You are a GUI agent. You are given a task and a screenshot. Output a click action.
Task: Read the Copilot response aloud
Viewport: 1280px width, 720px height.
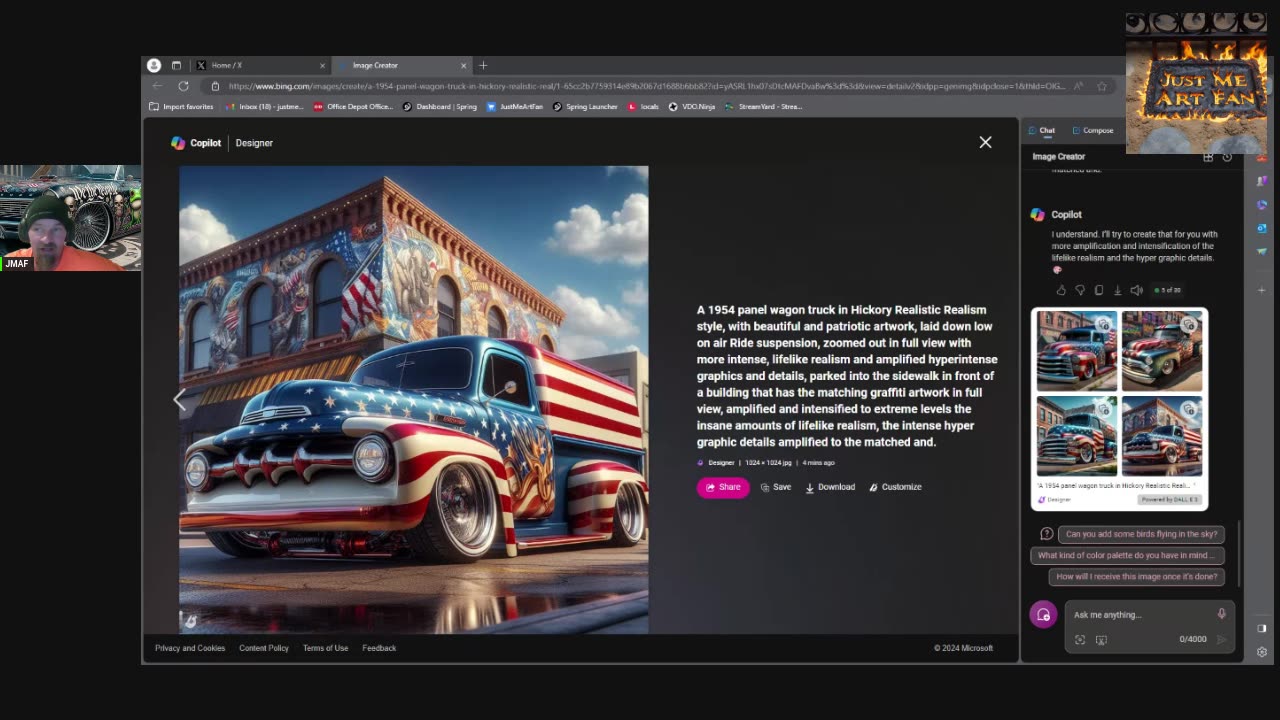click(x=1137, y=290)
